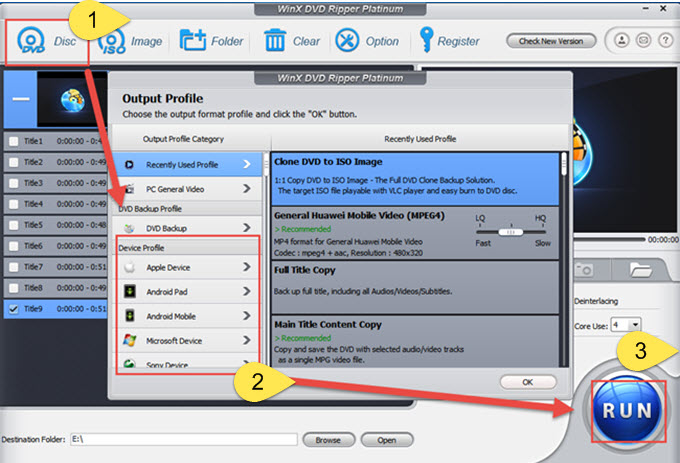Load a DVD with the Disc button
The image size is (680, 463).
tap(47, 42)
